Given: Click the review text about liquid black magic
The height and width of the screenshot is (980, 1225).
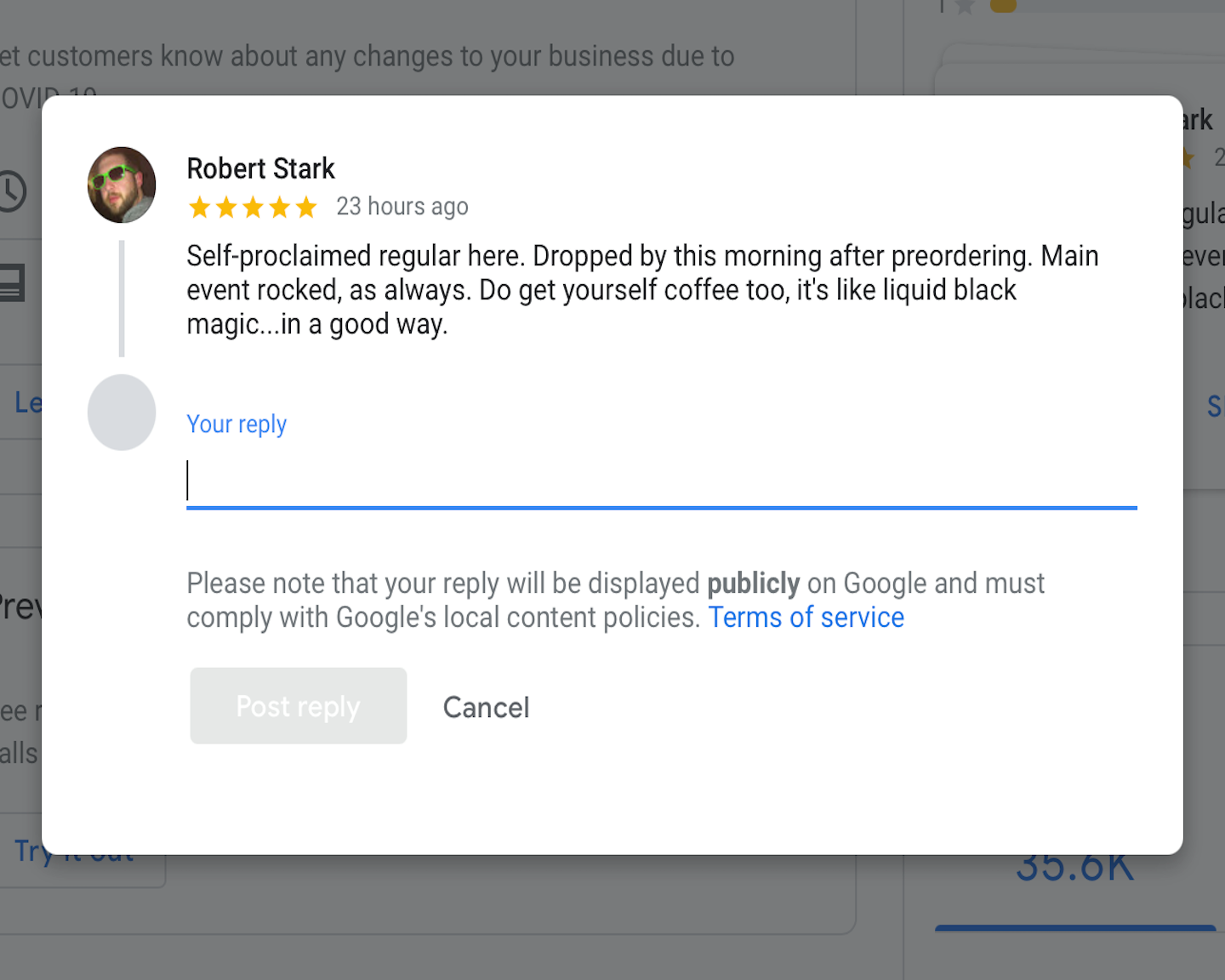Looking at the screenshot, I should [641, 290].
